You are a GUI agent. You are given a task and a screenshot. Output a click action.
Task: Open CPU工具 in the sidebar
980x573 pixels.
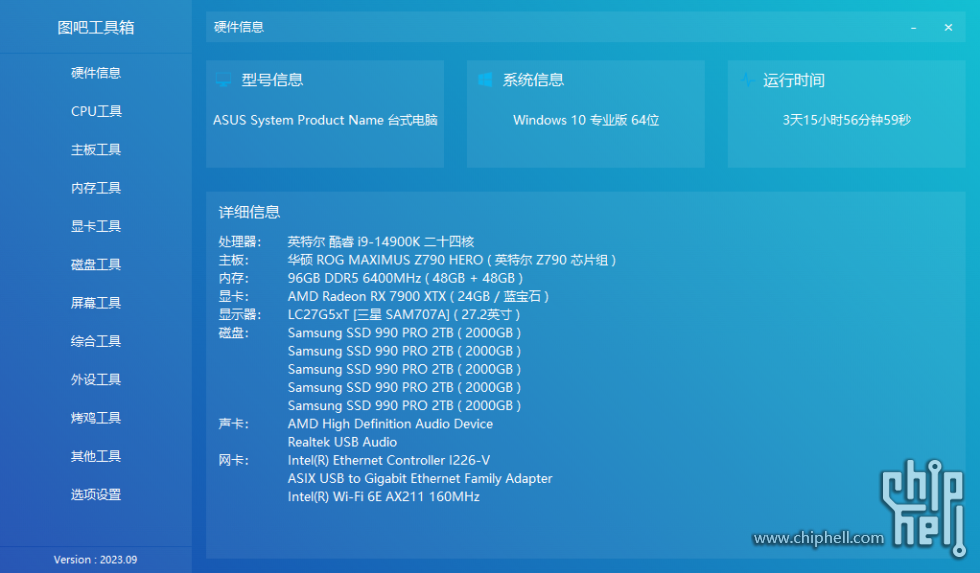click(96, 111)
